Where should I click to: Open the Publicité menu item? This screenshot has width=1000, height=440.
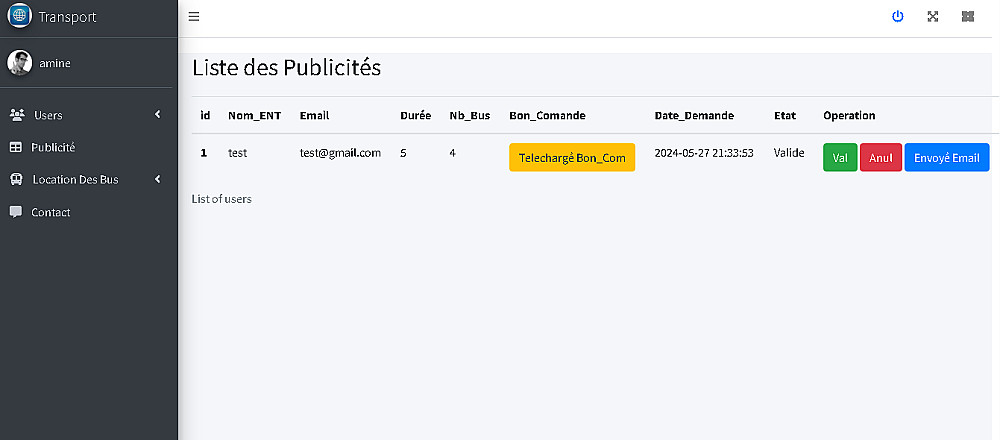tap(53, 148)
